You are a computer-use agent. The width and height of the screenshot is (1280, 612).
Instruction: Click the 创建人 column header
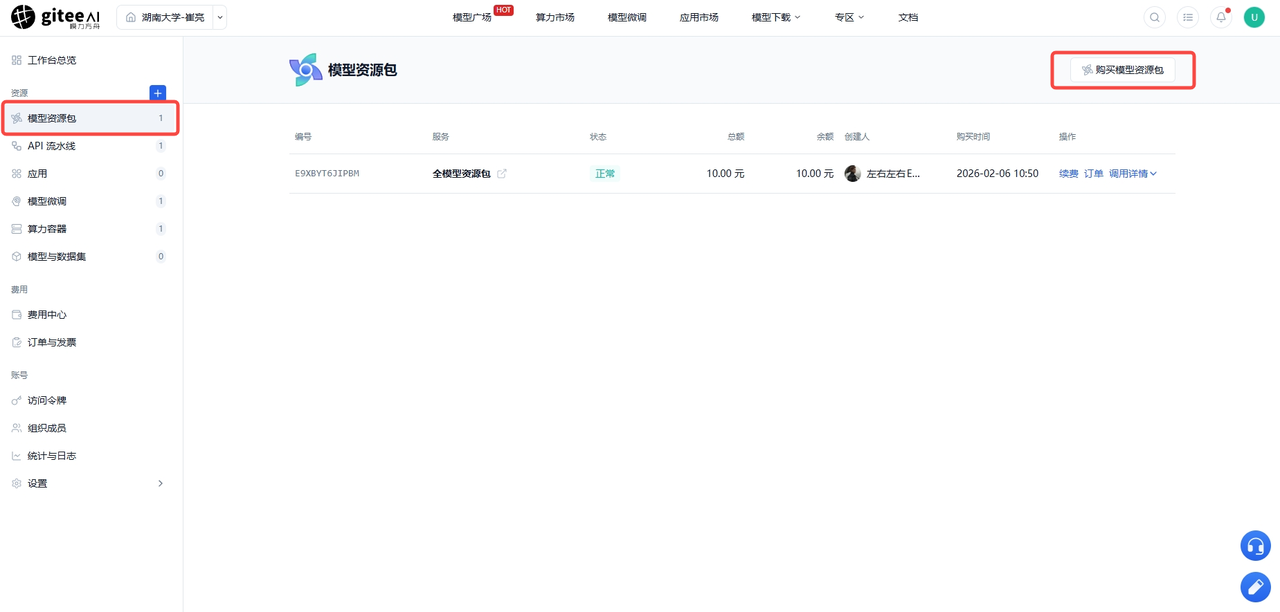(857, 137)
